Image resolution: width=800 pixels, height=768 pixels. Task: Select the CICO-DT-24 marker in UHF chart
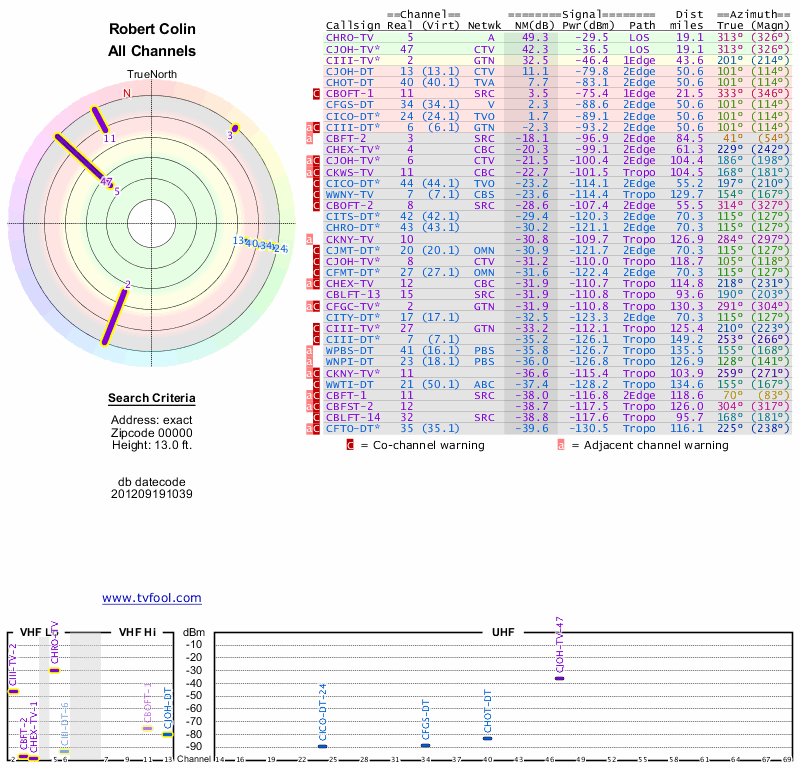point(322,746)
